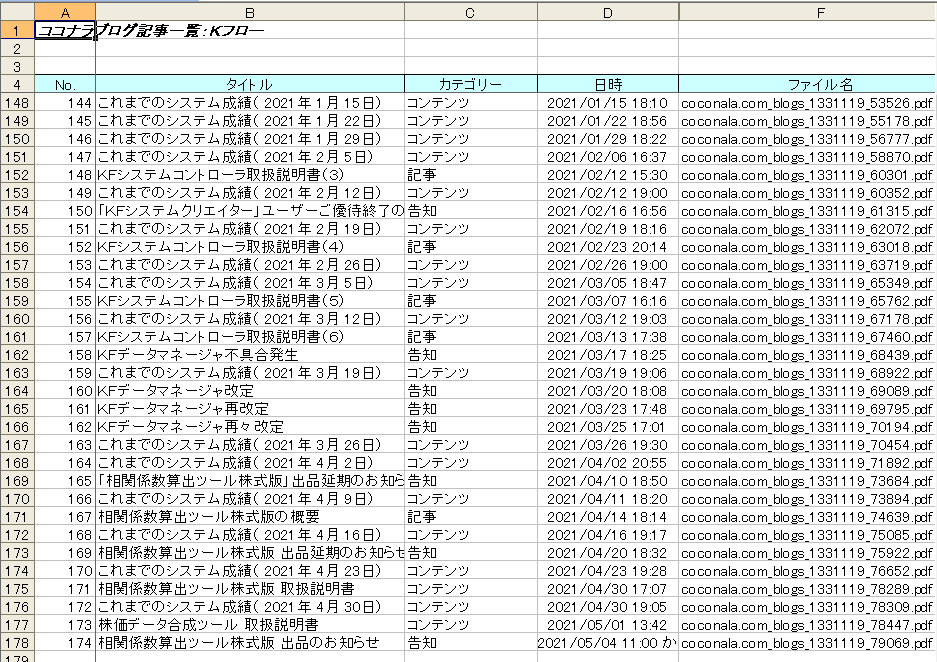Select title 「KFシステムクリエイター」ユーザーご優待終了
The width and height of the screenshot is (937, 662).
pyautogui.click(x=250, y=210)
